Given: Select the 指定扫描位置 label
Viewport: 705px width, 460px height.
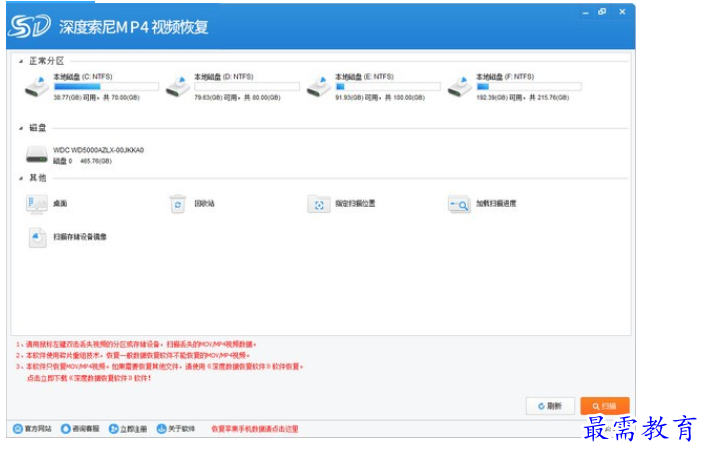Looking at the screenshot, I should tap(355, 204).
